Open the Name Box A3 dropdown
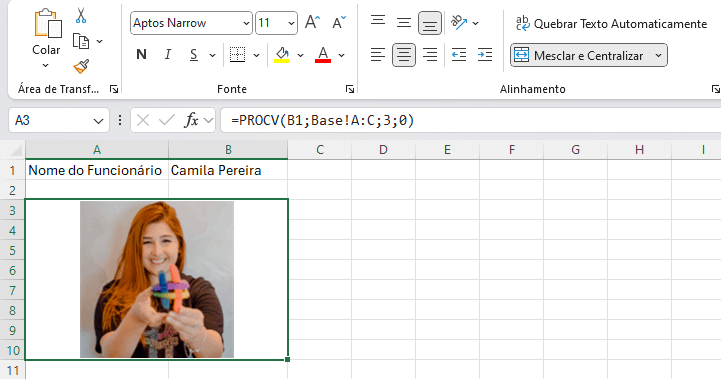Screen dimensions: 721x379 point(98,121)
